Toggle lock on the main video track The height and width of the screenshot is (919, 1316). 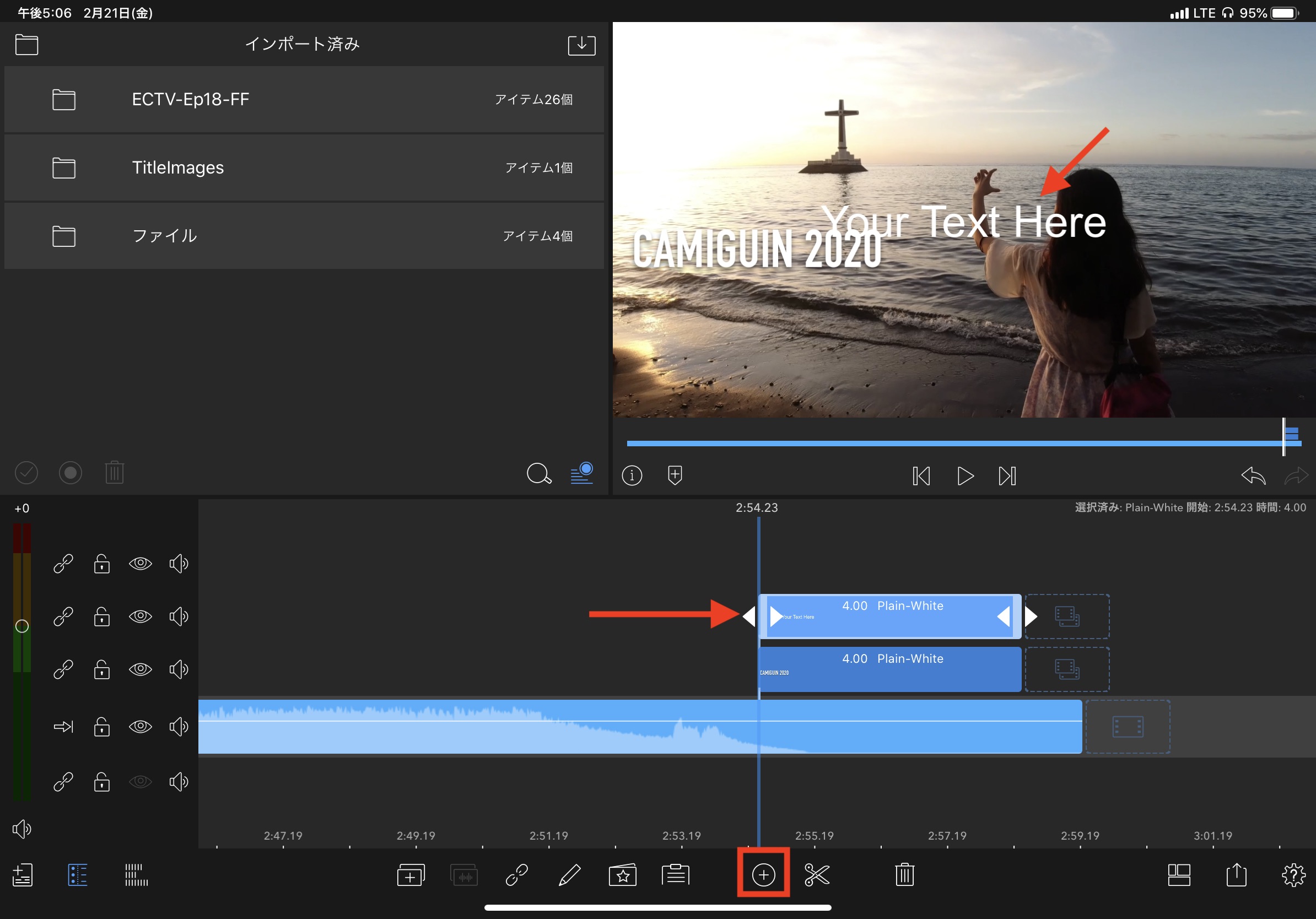click(102, 727)
